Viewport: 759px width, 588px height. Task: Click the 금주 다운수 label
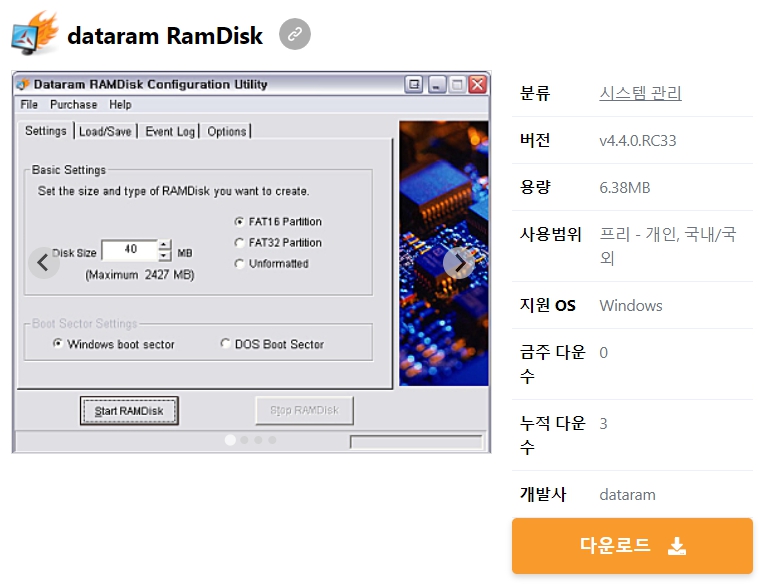tap(552, 363)
